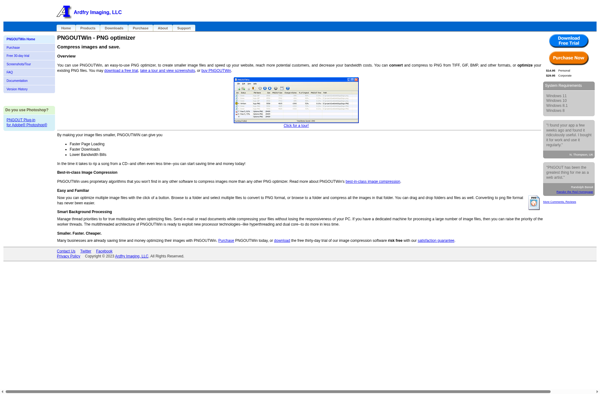Viewport: 600px width, 394px height.
Task: Click the PNG file icon beside the reviews link
Action: click(534, 202)
